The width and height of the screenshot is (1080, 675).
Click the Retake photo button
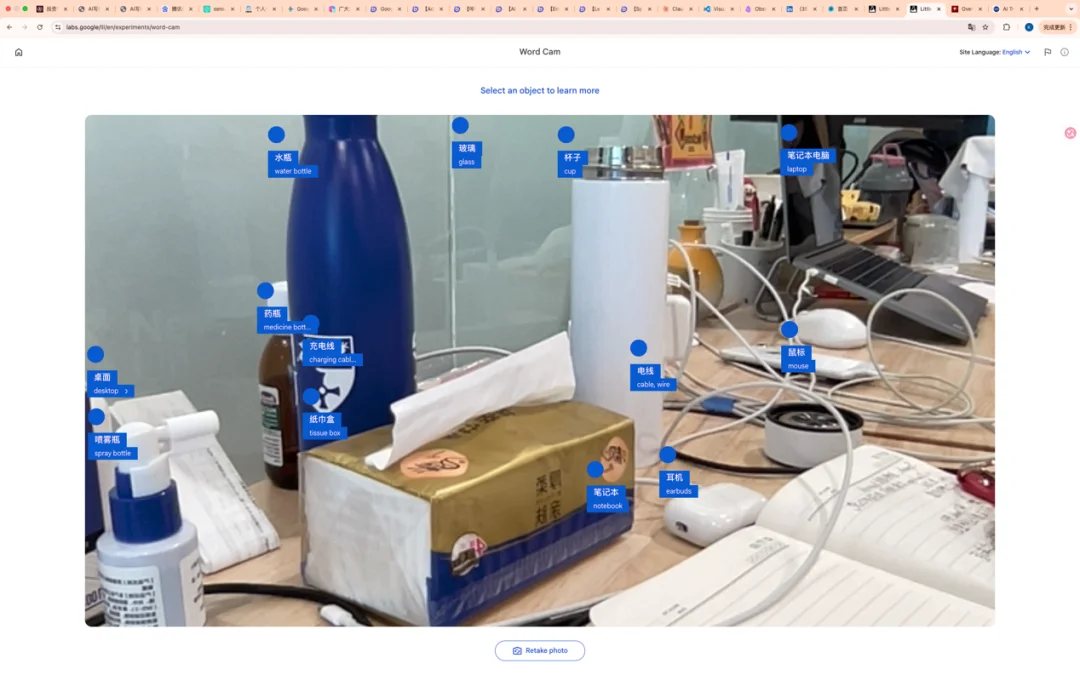(x=540, y=651)
